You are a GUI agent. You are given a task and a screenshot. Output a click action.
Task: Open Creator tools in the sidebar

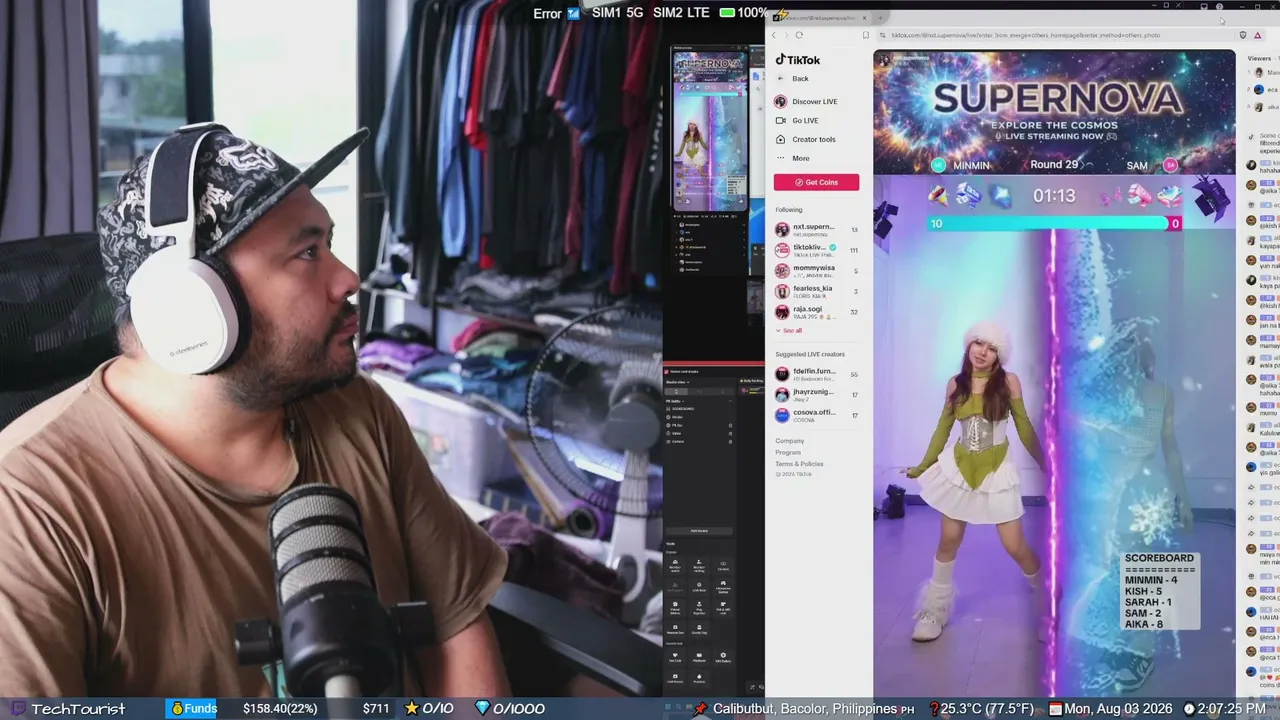[806, 140]
